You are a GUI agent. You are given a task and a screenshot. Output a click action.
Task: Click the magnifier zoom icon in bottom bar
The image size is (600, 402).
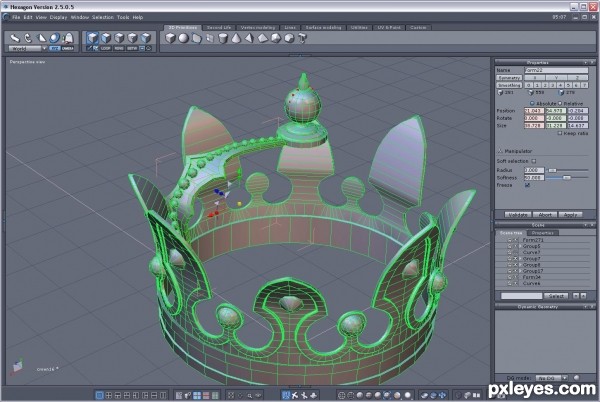pyautogui.click(x=249, y=395)
